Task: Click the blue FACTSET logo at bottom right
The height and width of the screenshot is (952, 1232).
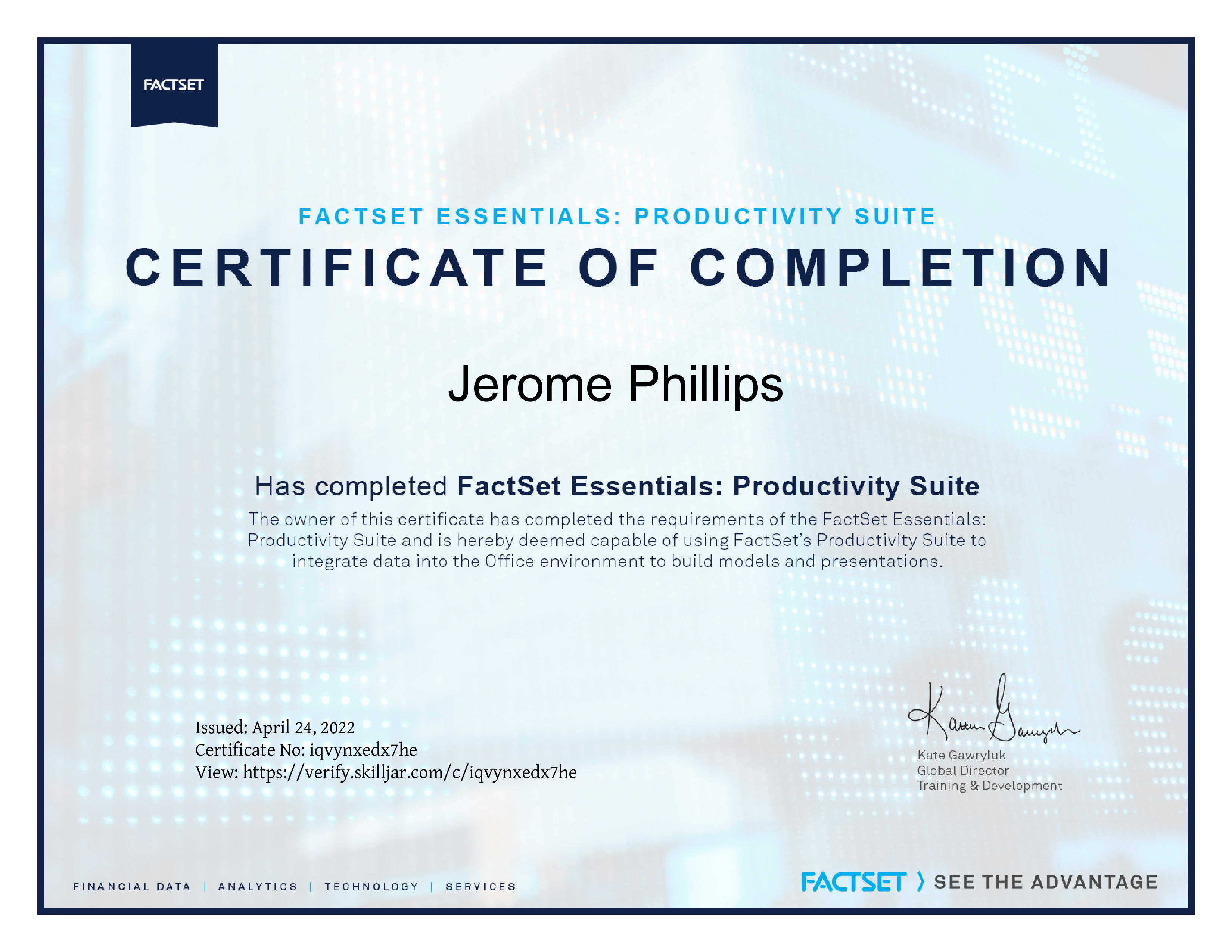Action: coord(853,882)
